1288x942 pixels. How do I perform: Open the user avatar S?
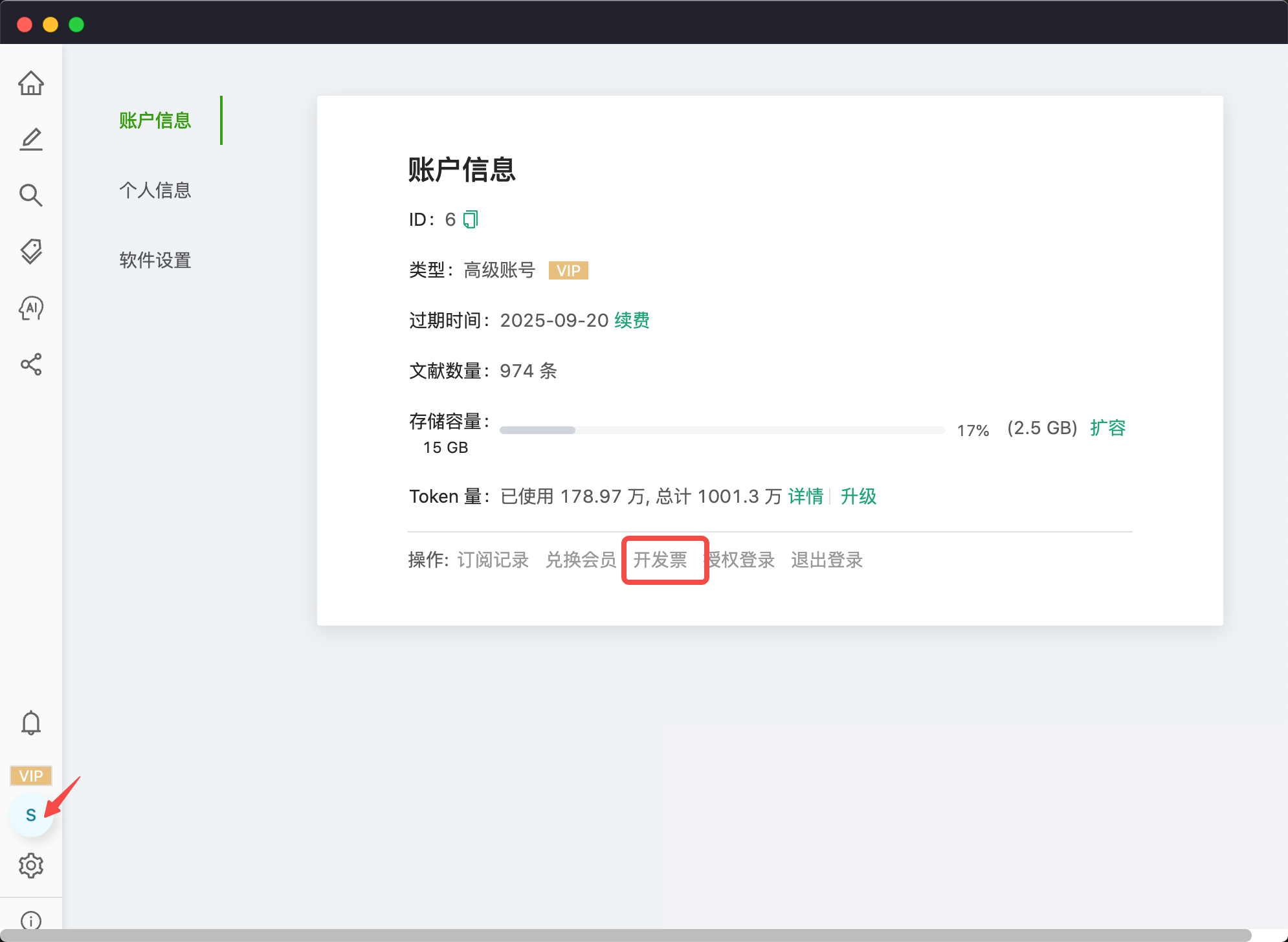pyautogui.click(x=31, y=815)
